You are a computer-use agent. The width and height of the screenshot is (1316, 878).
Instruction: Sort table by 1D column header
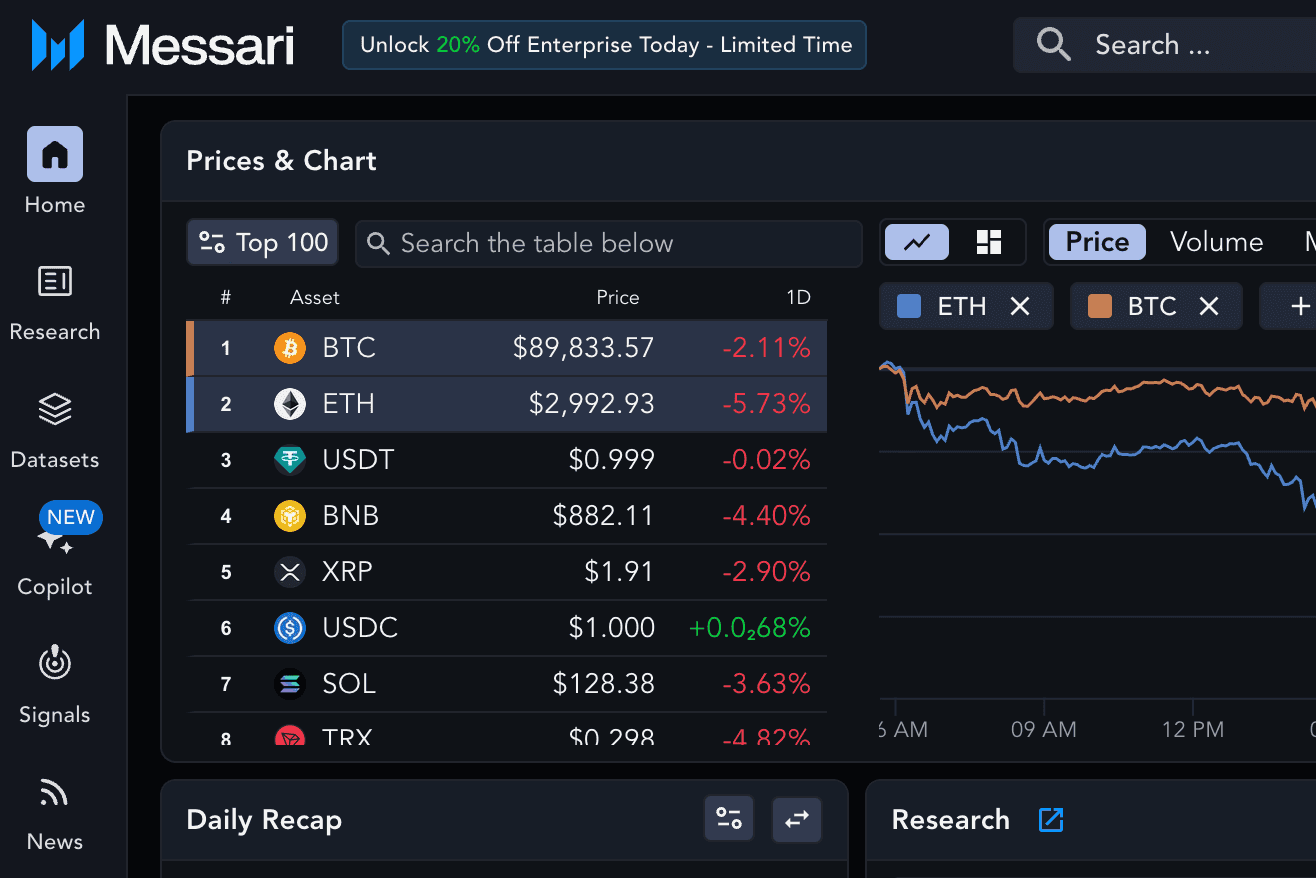pyautogui.click(x=798, y=297)
